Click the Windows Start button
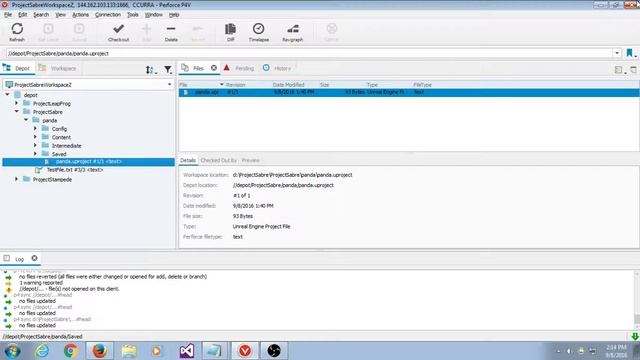 click(x=12, y=351)
